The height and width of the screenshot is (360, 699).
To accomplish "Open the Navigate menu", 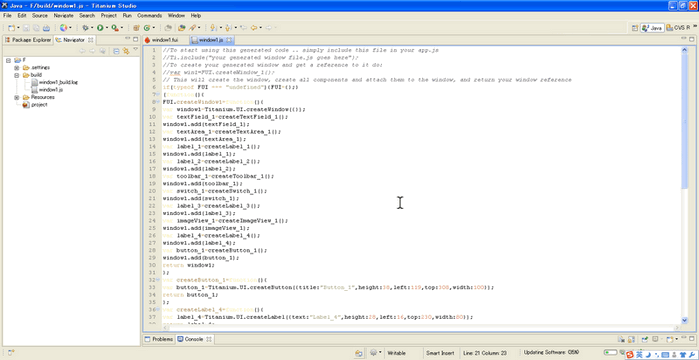I will click(x=63, y=16).
